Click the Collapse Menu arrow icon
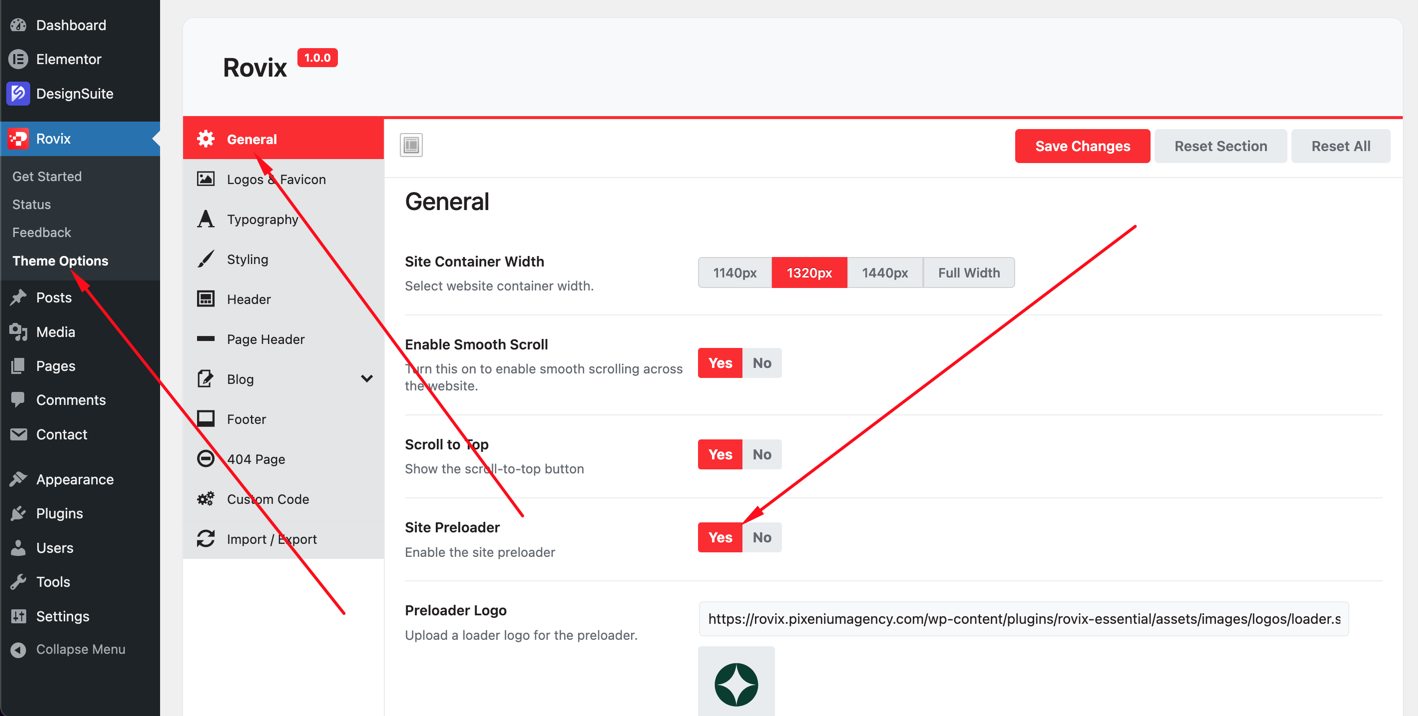This screenshot has height=716, width=1419. click(18, 650)
